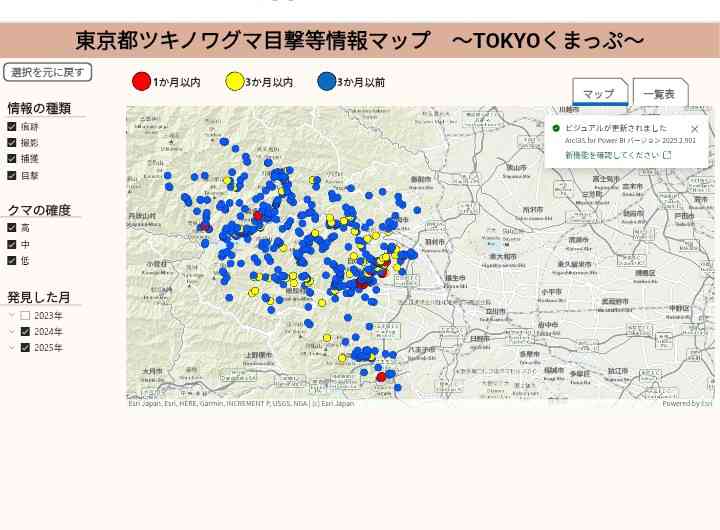Image resolution: width=720 pixels, height=530 pixels.
Task: Click the 情報の種類 section heading
Action: click(x=39, y=108)
